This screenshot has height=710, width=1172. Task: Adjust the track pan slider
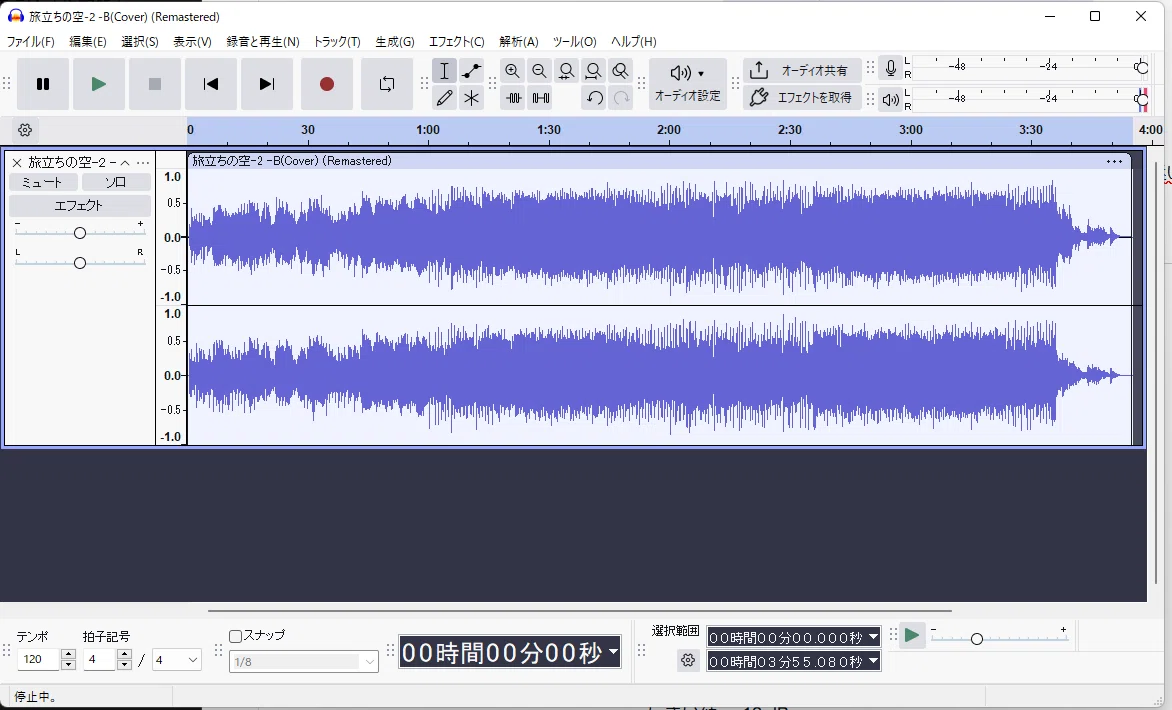79,263
